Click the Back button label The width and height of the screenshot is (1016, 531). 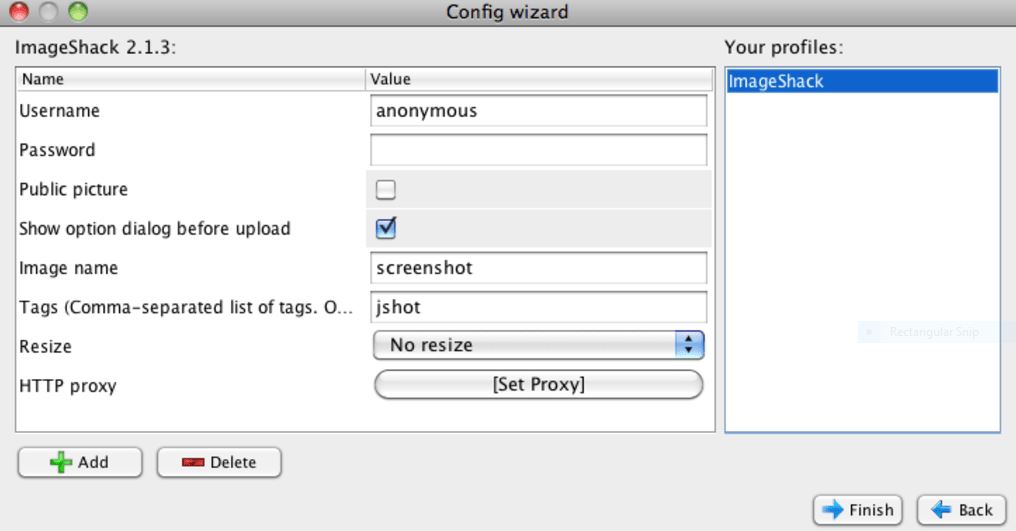tap(975, 510)
